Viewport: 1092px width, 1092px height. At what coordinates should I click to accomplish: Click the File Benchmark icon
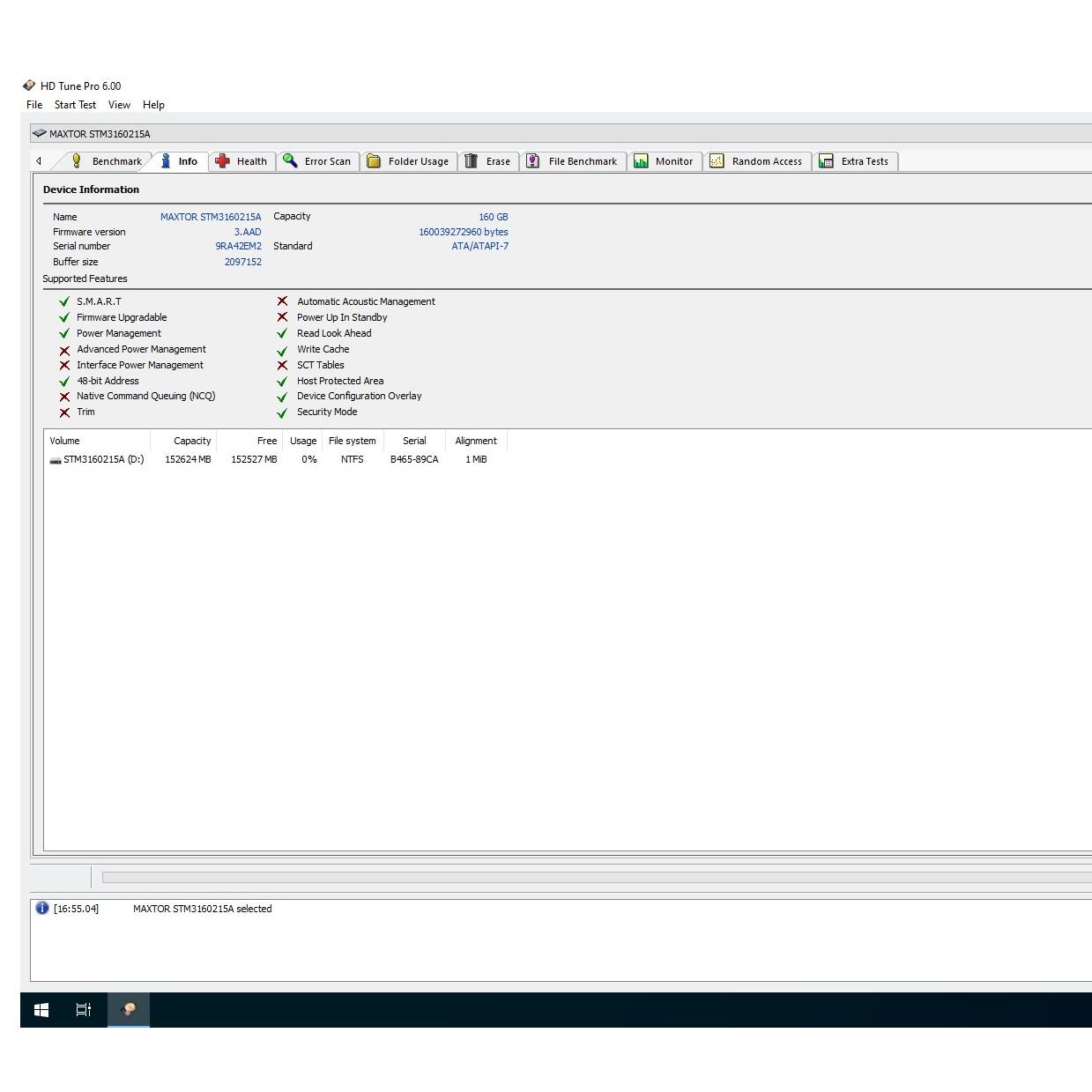click(533, 161)
